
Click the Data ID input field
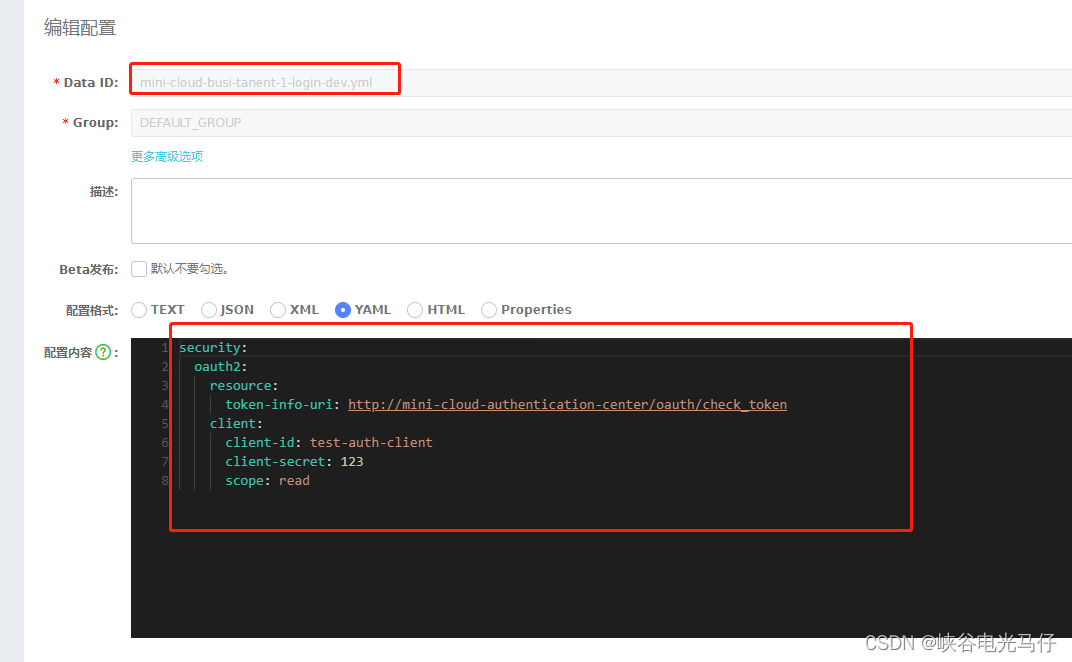pos(602,83)
